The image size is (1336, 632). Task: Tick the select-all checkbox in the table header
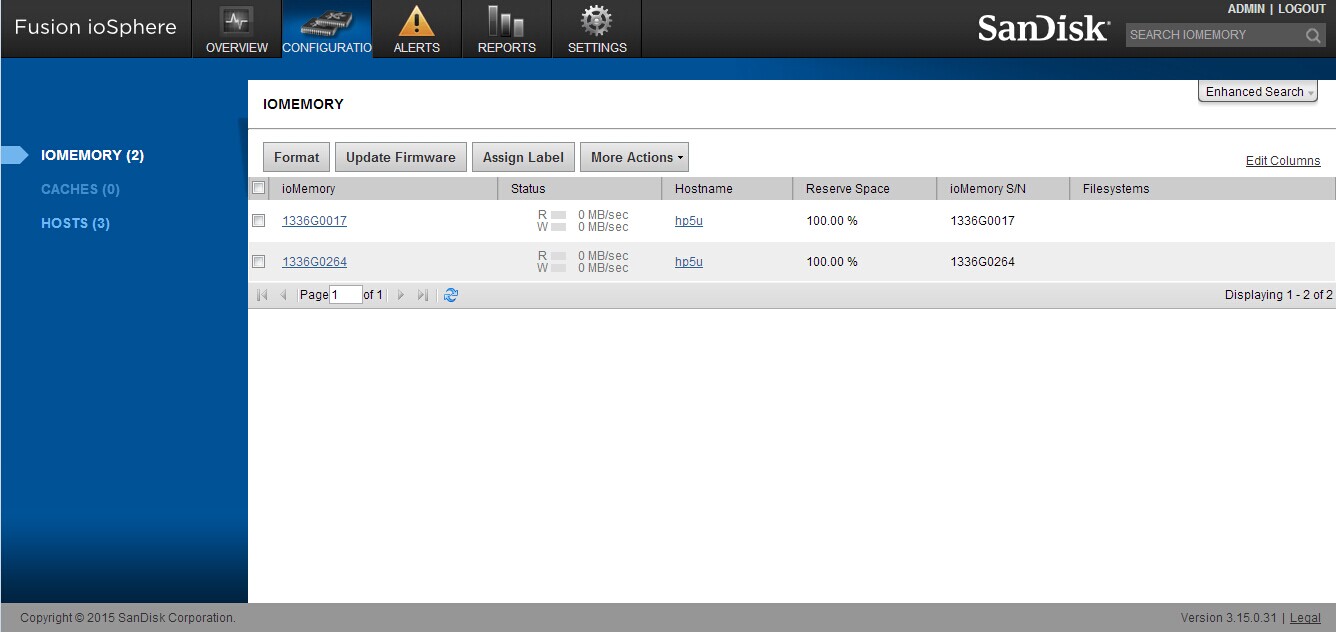[x=259, y=188]
